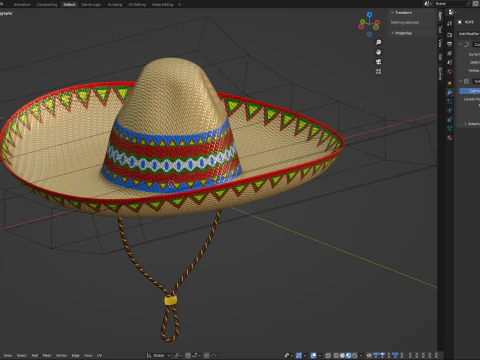Open the Tool properties tab icon
480x360 pixels.
click(450, 23)
